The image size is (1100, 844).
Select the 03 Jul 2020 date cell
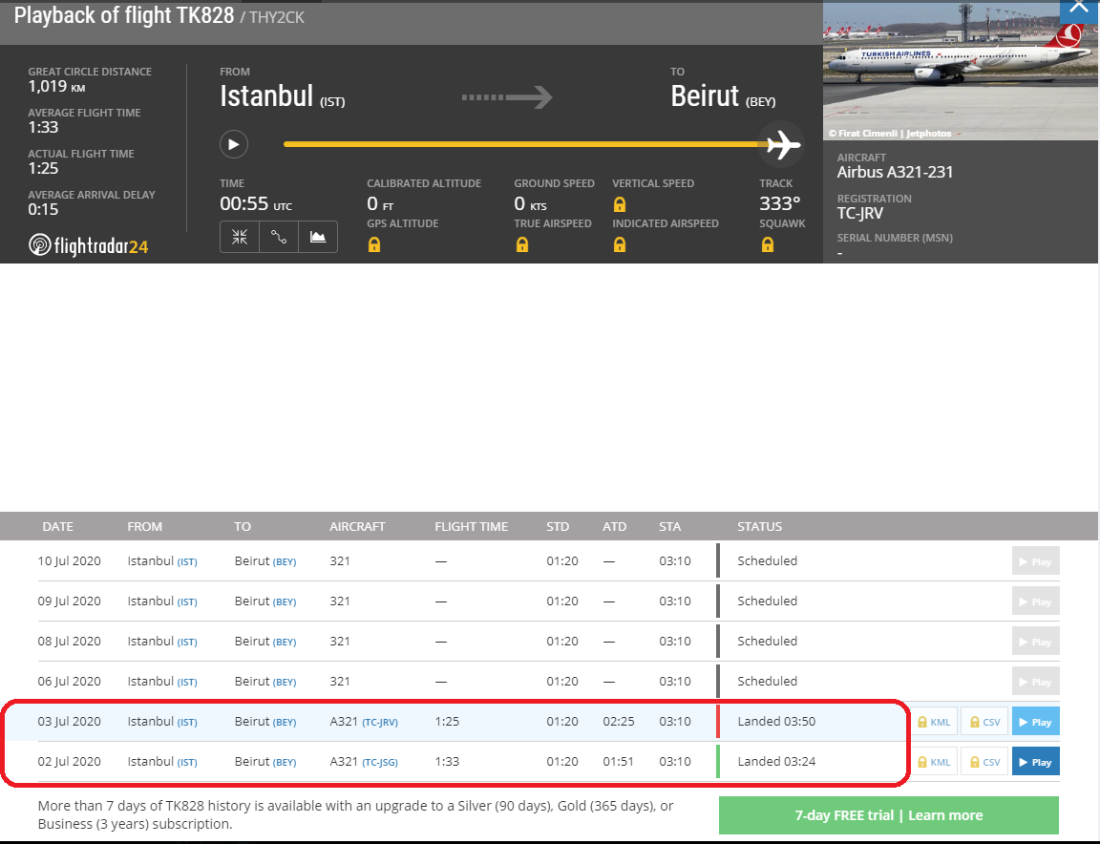(x=69, y=721)
